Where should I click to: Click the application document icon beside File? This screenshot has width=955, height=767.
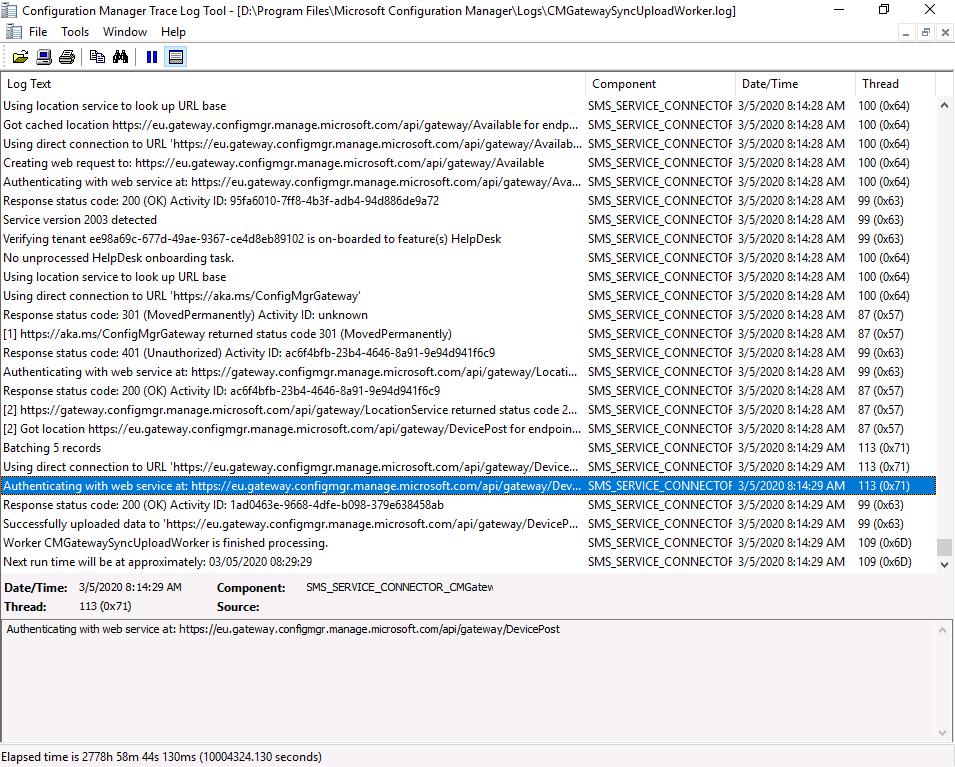[x=13, y=32]
